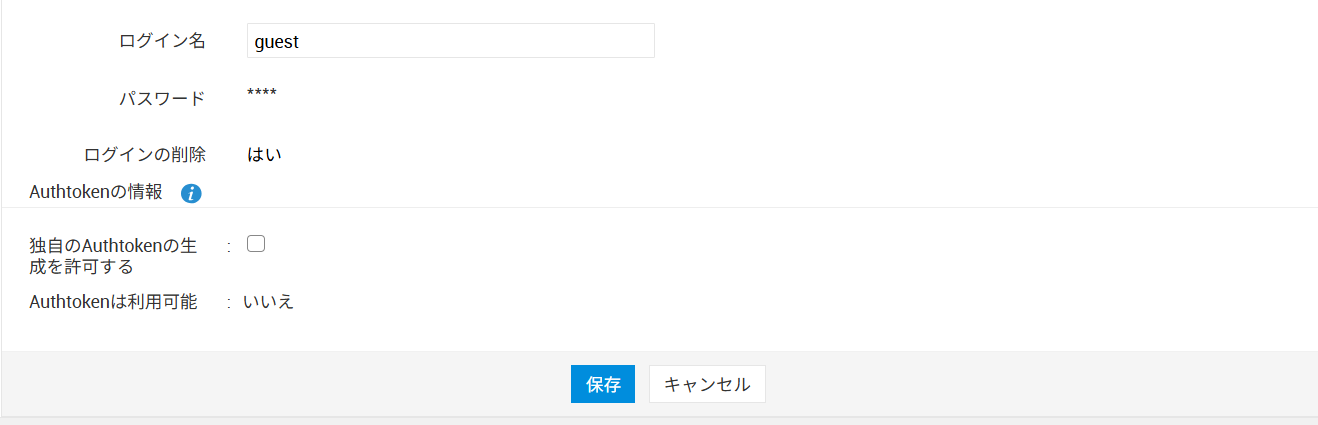
Task: Click the ログイン名 label
Action: [x=162, y=41]
